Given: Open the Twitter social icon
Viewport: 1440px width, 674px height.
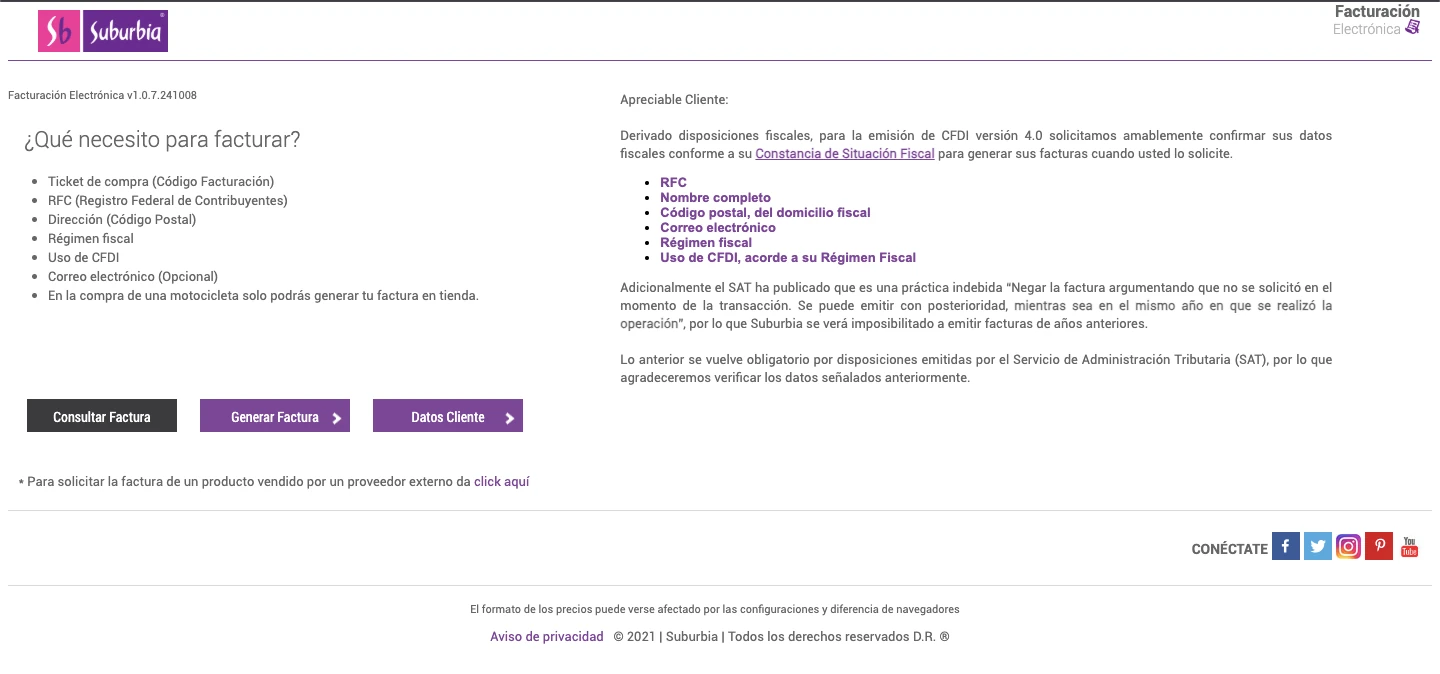Looking at the screenshot, I should click(1318, 546).
